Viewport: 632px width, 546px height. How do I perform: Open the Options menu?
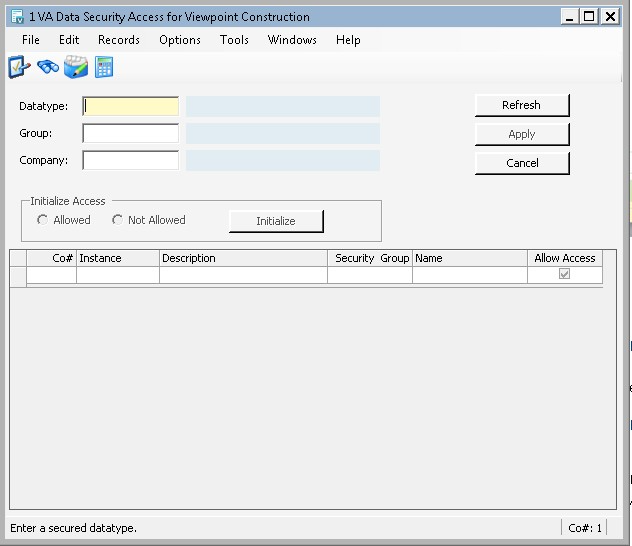(180, 40)
